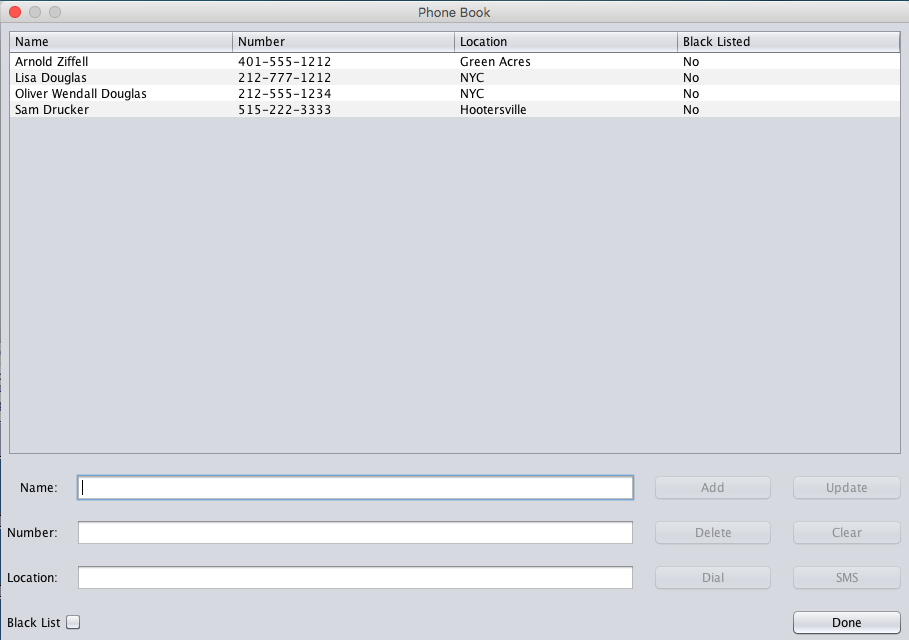The height and width of the screenshot is (640, 909).
Task: Click phone number 515-222-3333
Action: pos(285,110)
